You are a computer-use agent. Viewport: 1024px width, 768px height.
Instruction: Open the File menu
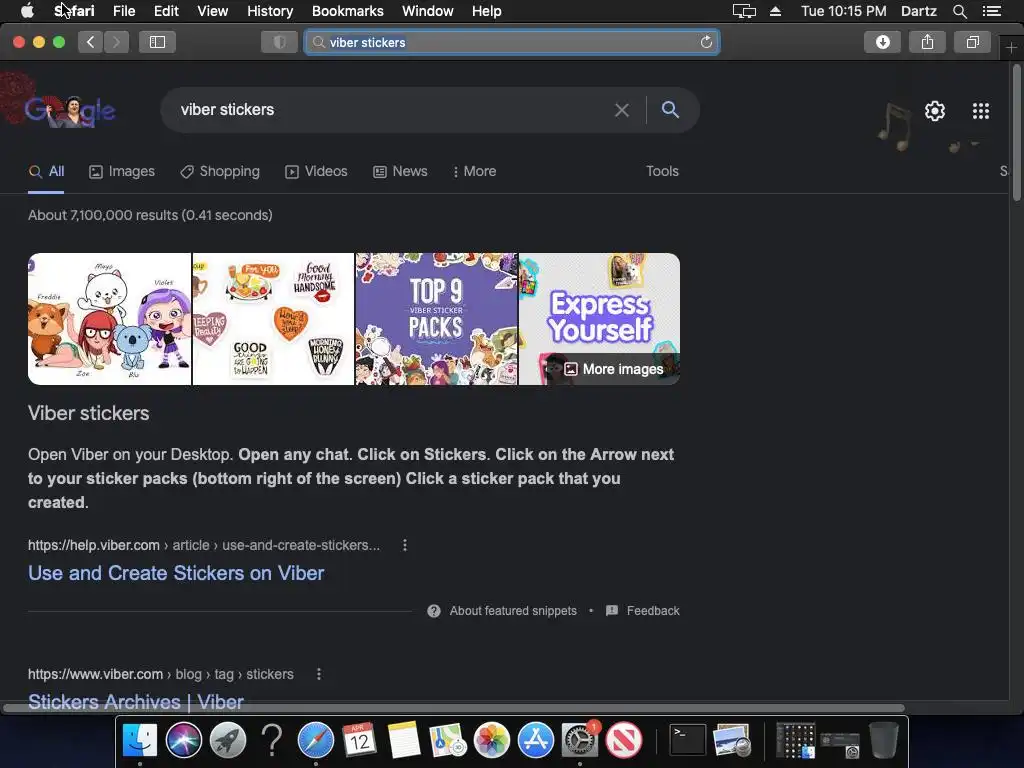pos(124,11)
